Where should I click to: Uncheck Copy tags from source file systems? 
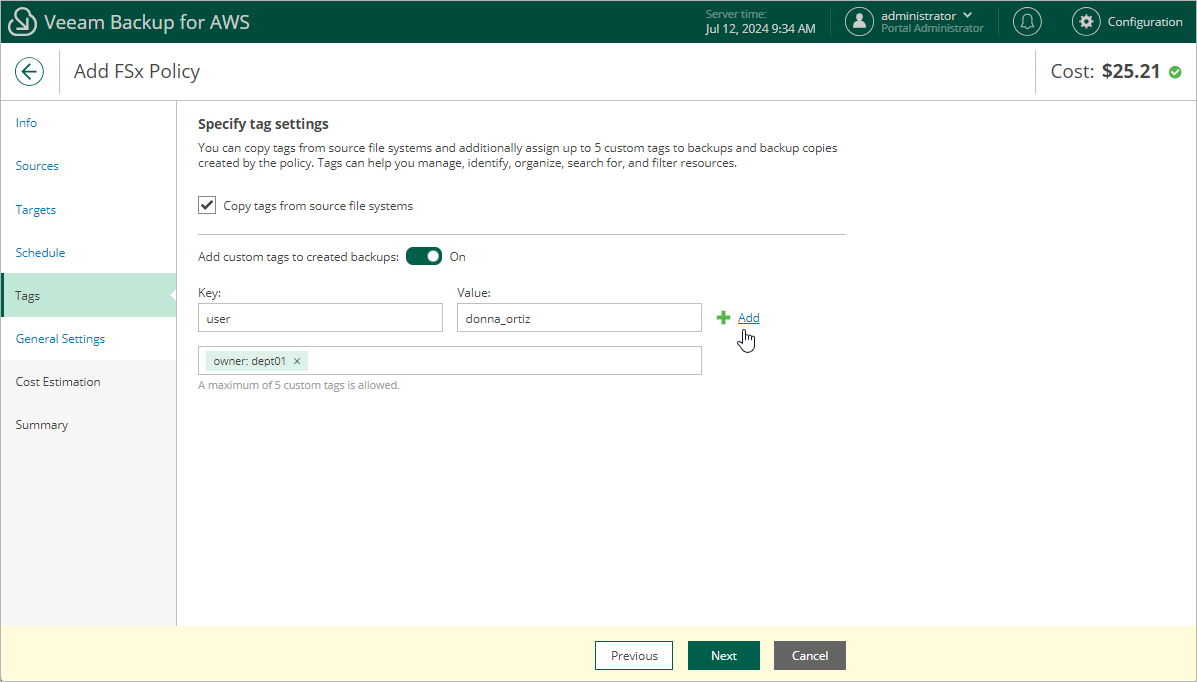207,205
